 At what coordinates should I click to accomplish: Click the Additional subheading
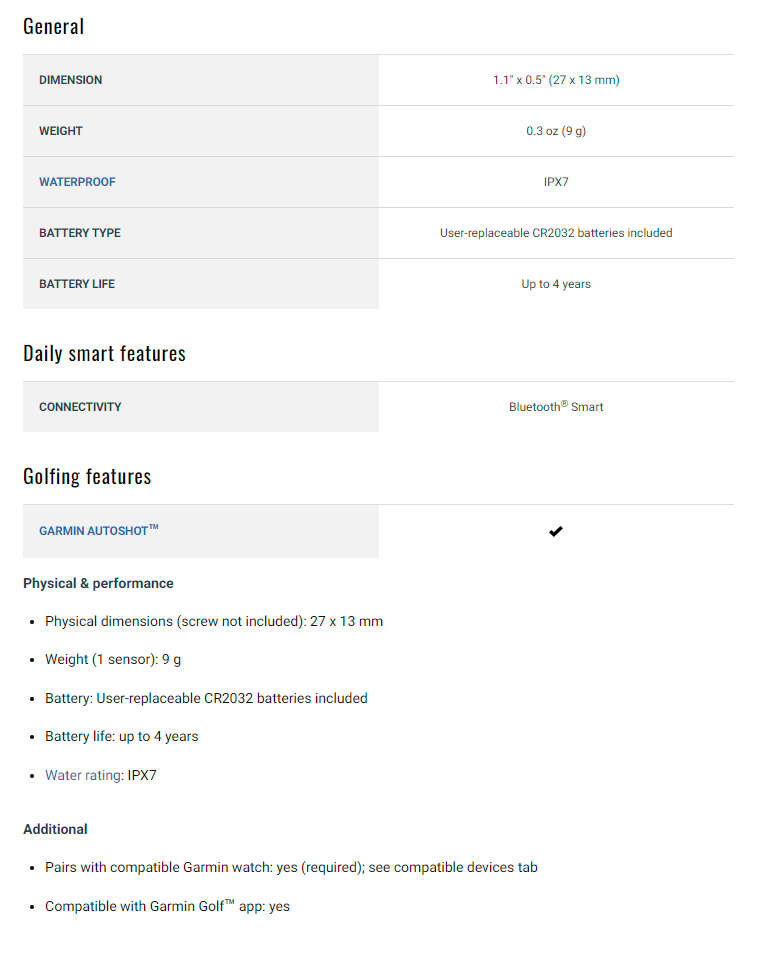(x=55, y=829)
